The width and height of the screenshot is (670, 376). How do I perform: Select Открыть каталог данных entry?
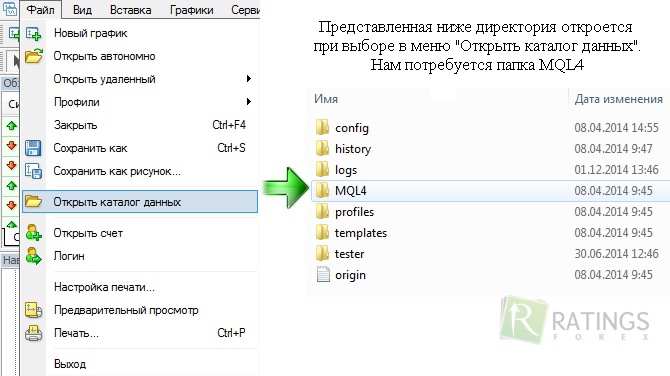click(x=140, y=202)
